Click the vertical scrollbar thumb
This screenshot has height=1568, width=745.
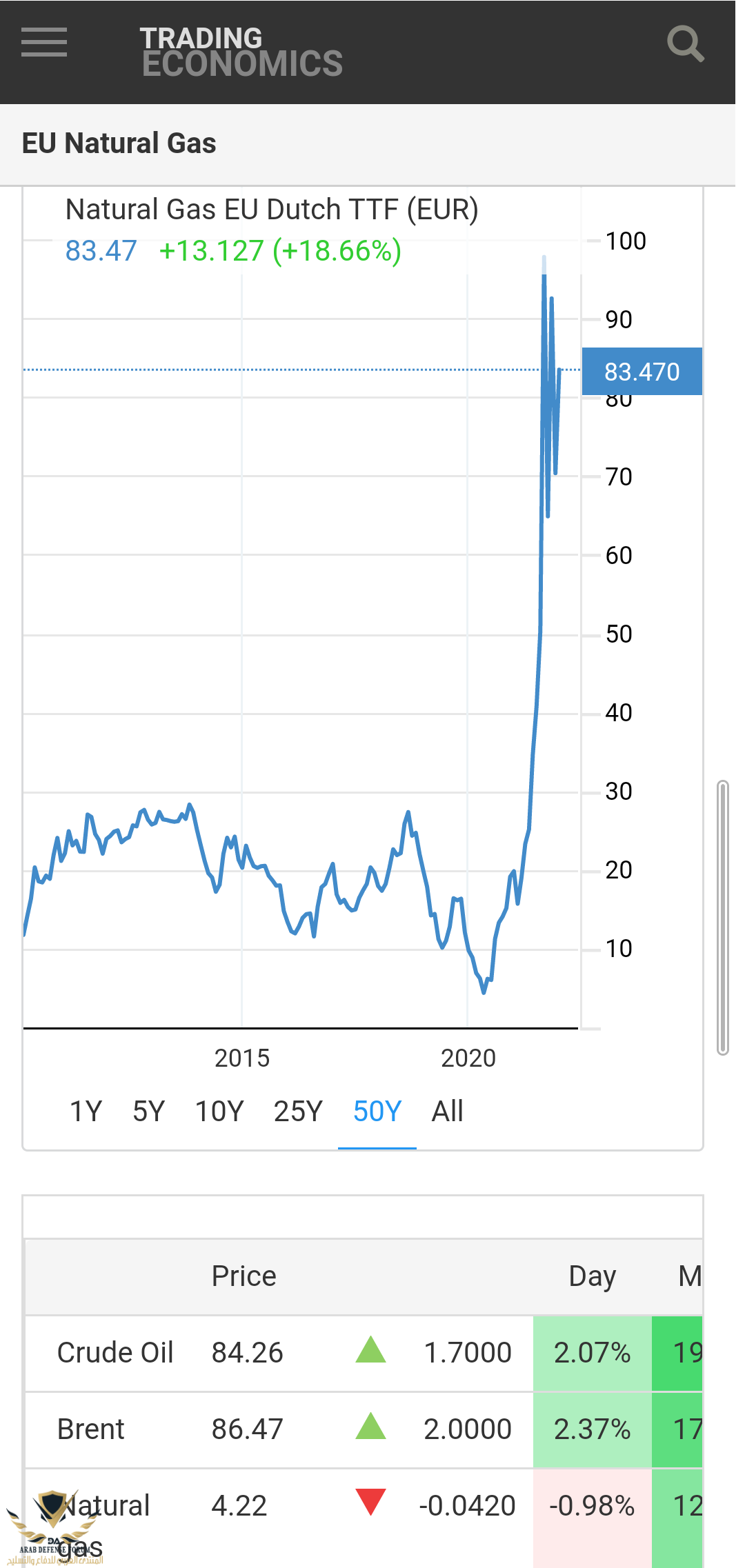pos(723,917)
